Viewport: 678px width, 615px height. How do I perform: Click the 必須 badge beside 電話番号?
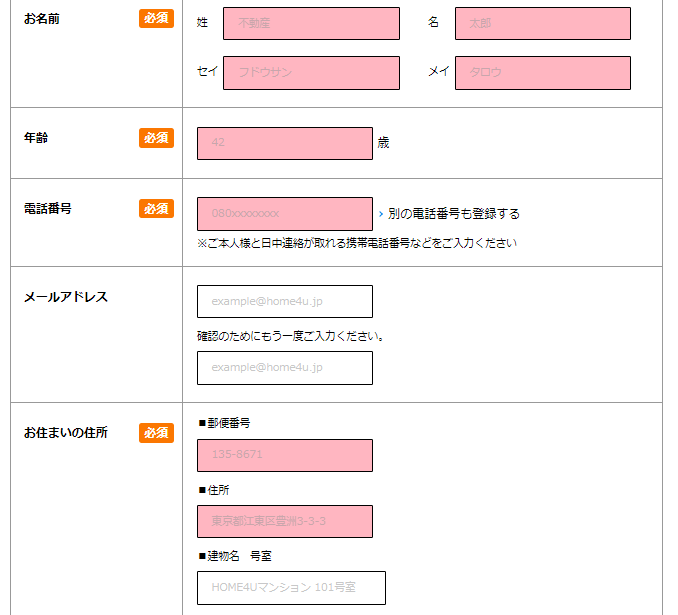coord(156,209)
